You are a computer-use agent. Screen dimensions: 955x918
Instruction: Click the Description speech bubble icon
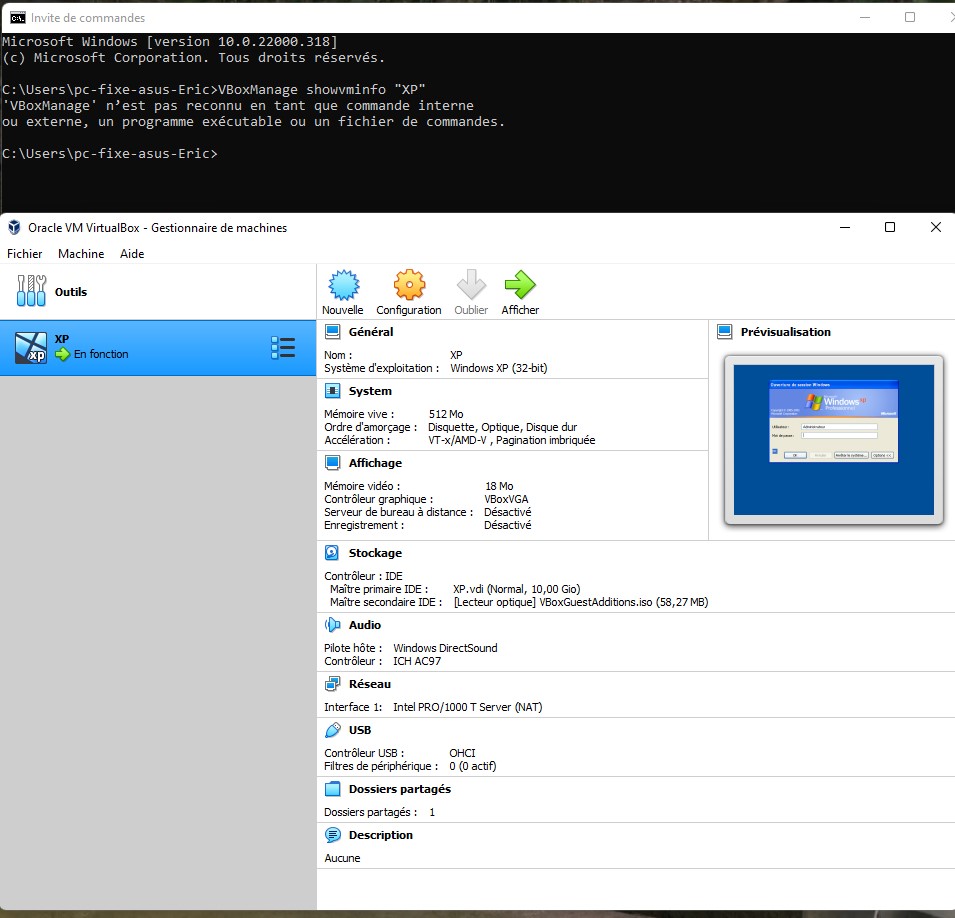point(333,835)
